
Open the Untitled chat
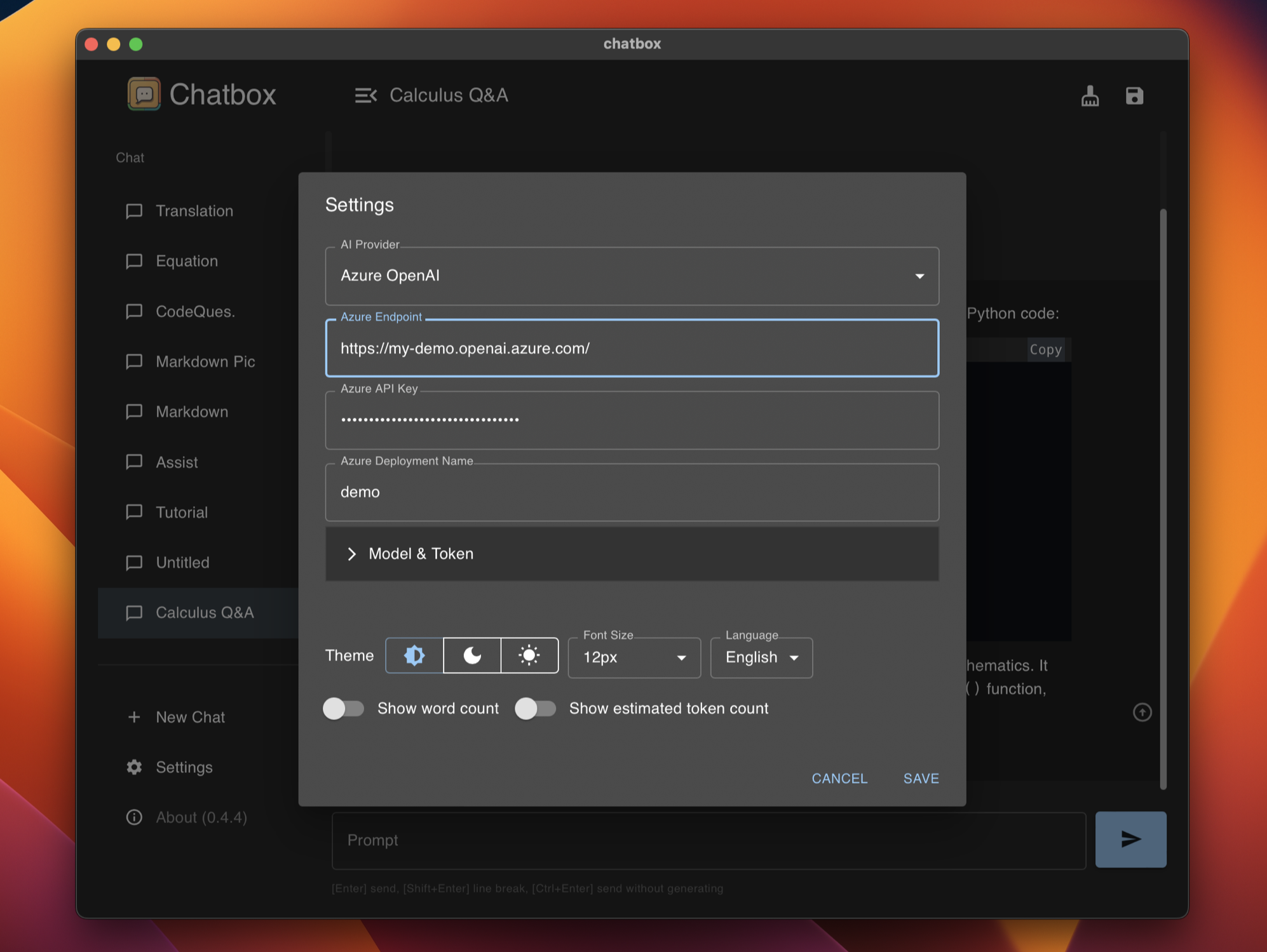[198, 562]
